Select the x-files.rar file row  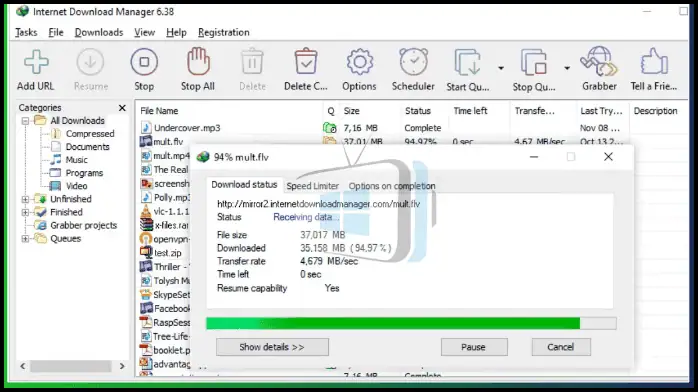coord(171,225)
